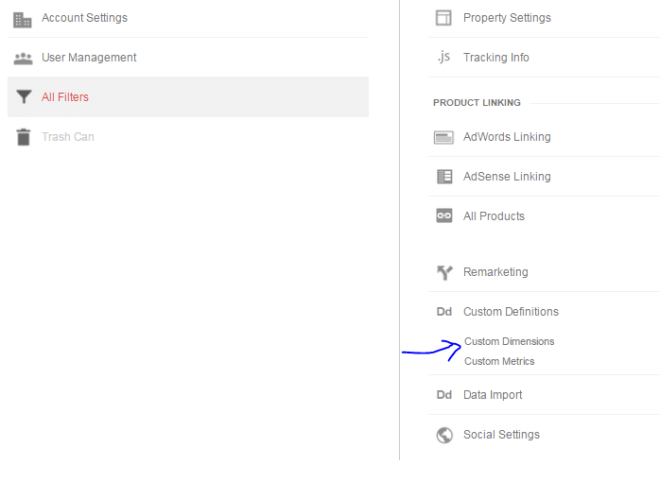The height and width of the screenshot is (482, 660).
Task: Go to AdWords Linking
Action: (x=507, y=137)
